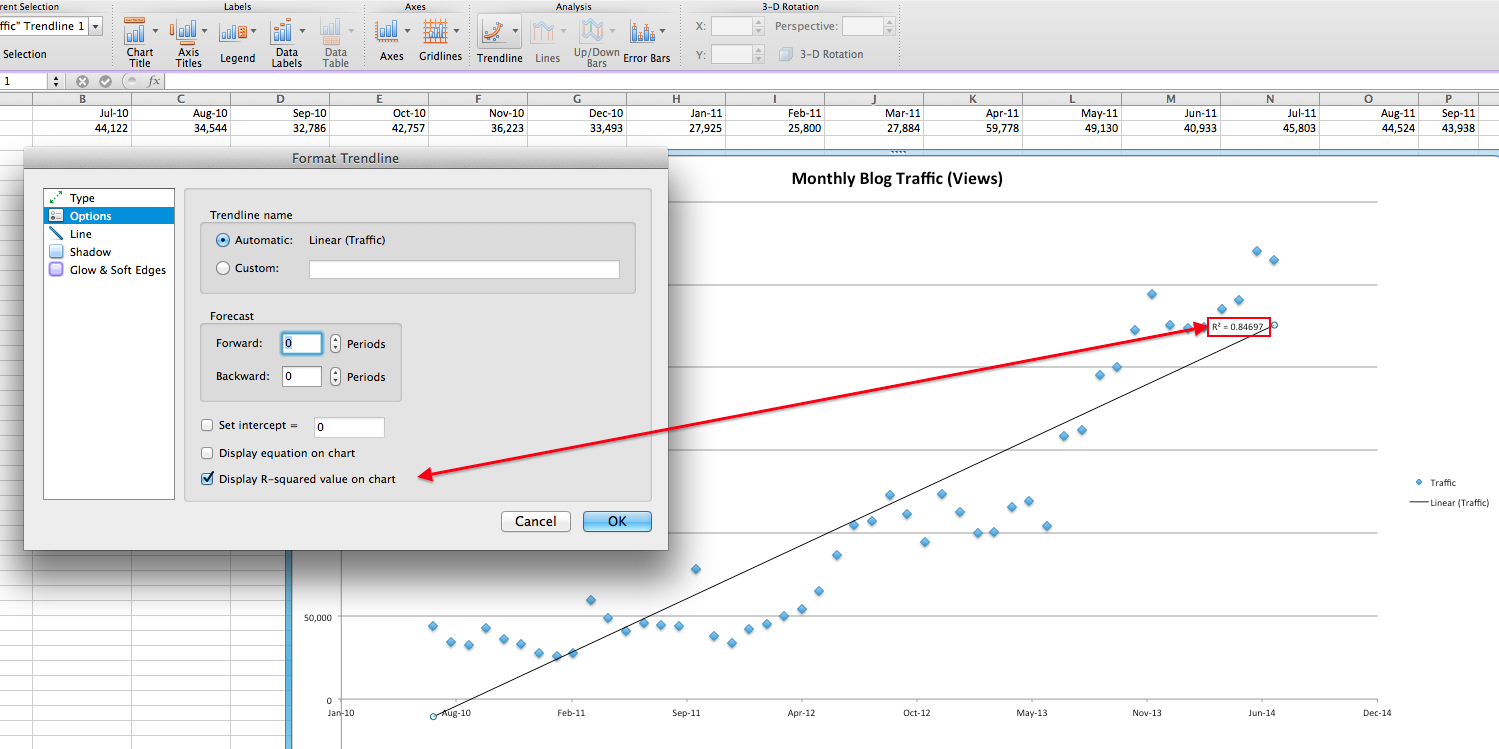Click the Legend icon in Labels group
This screenshot has width=1499, height=749.
pyautogui.click(x=233, y=32)
